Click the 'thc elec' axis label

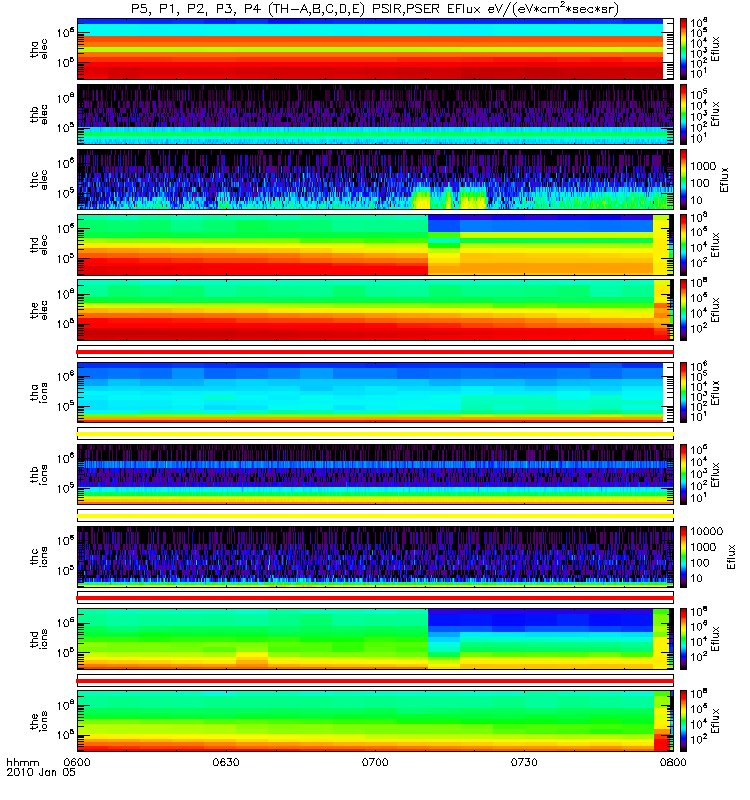(x=39, y=179)
